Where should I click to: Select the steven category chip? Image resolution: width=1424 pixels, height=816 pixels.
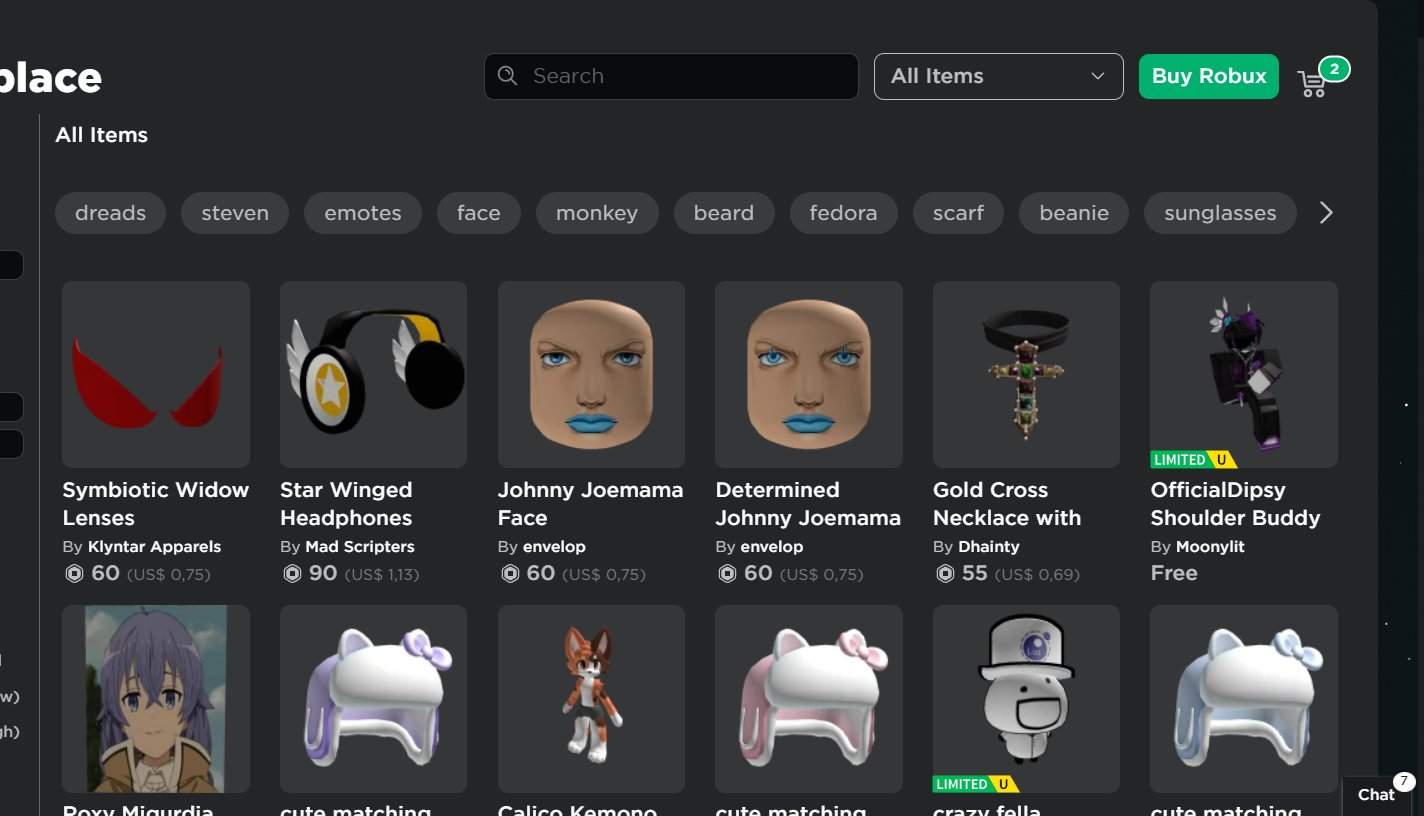tap(235, 213)
